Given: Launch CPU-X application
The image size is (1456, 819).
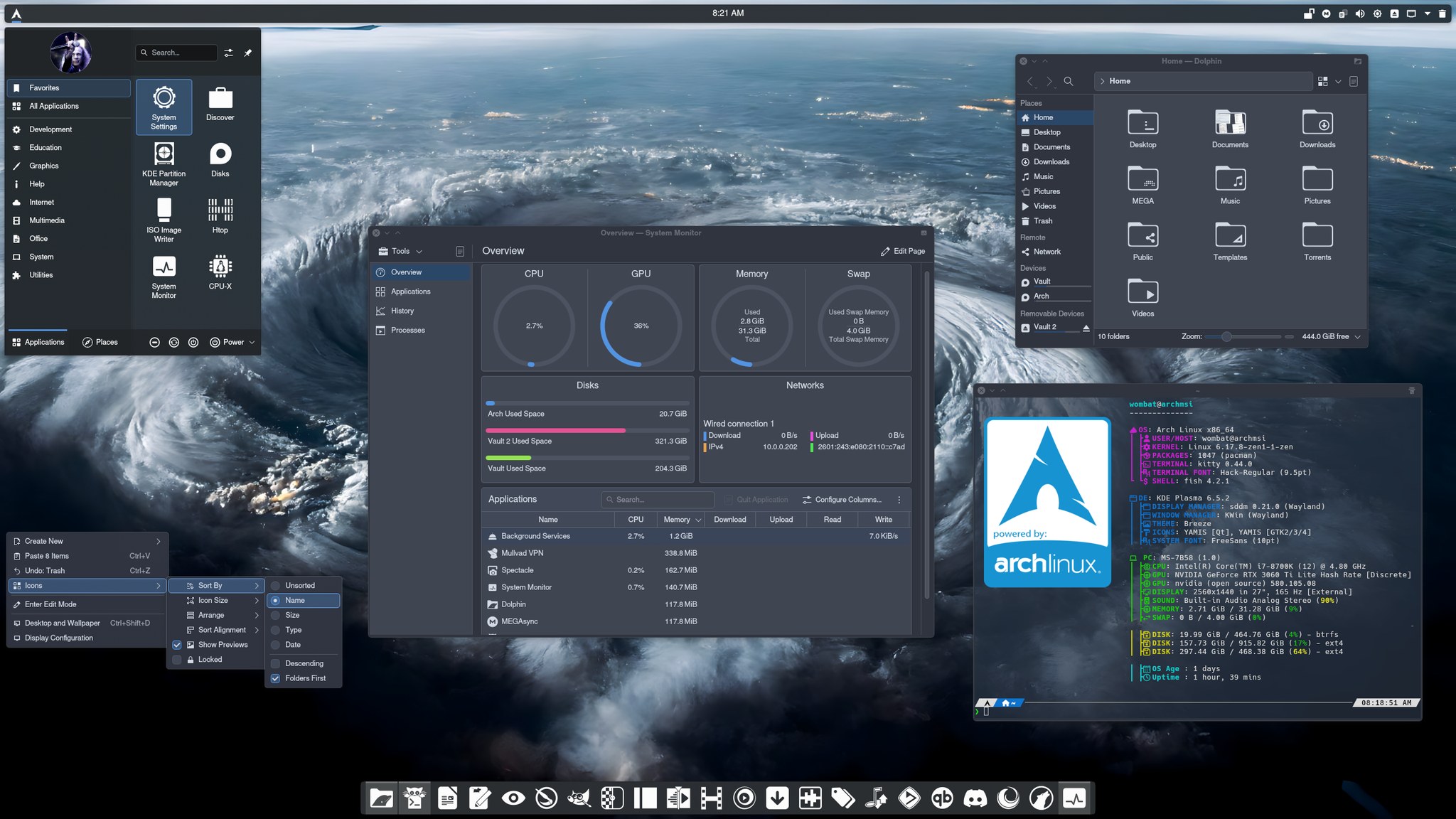Looking at the screenshot, I should (x=220, y=272).
